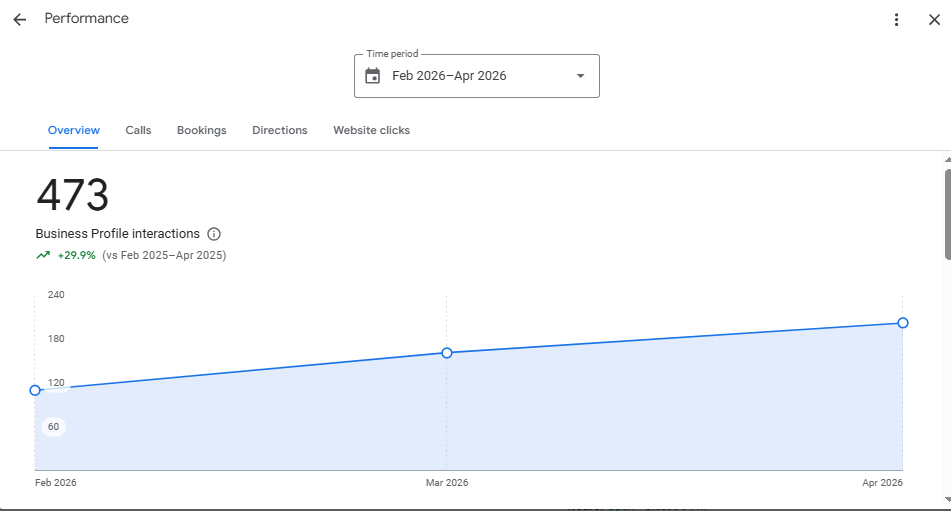Switch to the Directions tab
951x511 pixels.
280,130
